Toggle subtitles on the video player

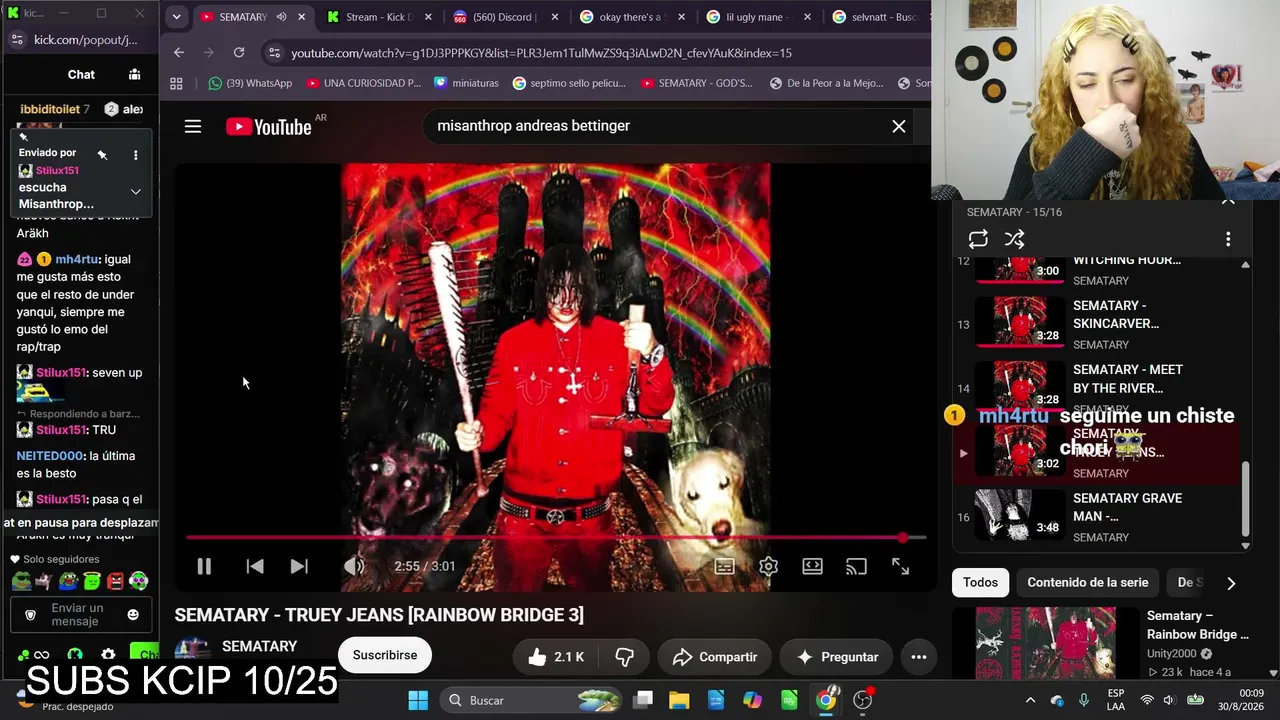(x=725, y=566)
